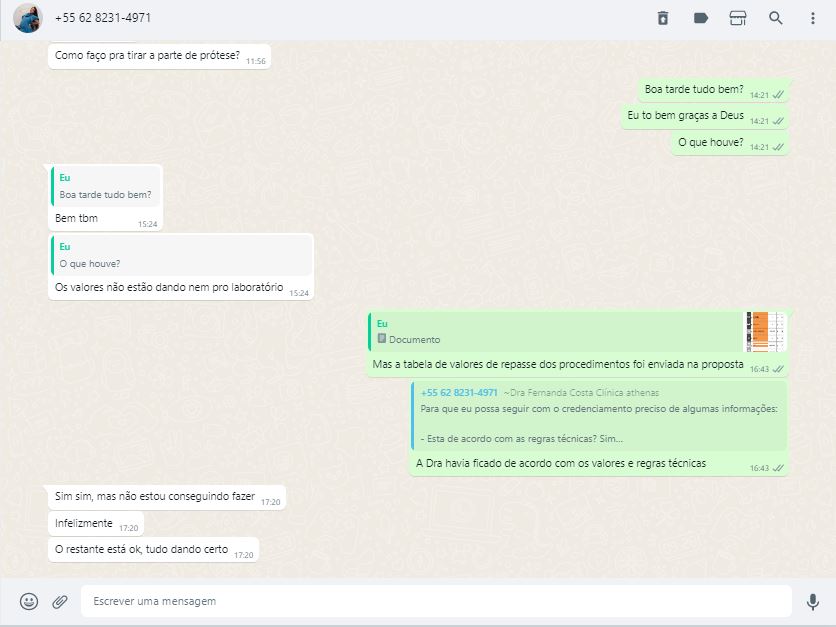Search the conversation with the magnifier icon
Image resolution: width=836 pixels, height=627 pixels.
[775, 18]
